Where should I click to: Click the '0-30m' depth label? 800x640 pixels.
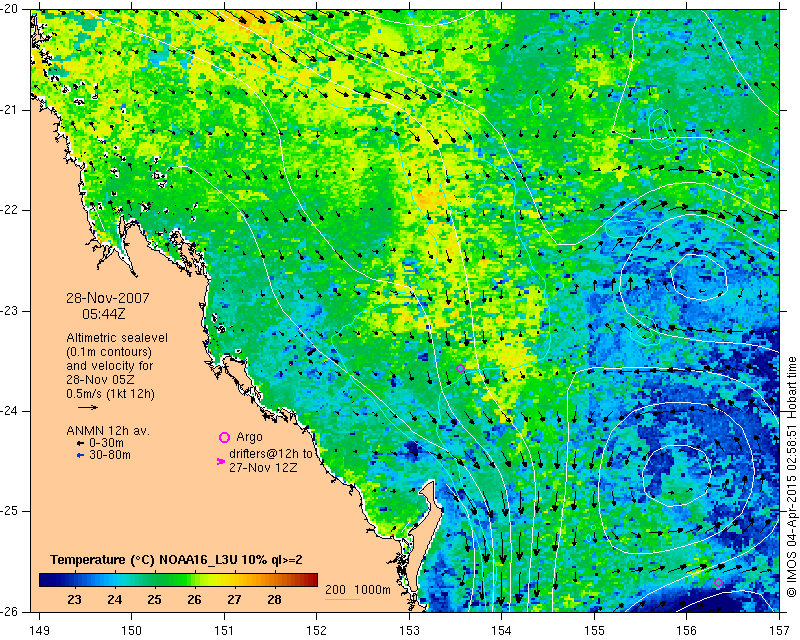[106, 443]
